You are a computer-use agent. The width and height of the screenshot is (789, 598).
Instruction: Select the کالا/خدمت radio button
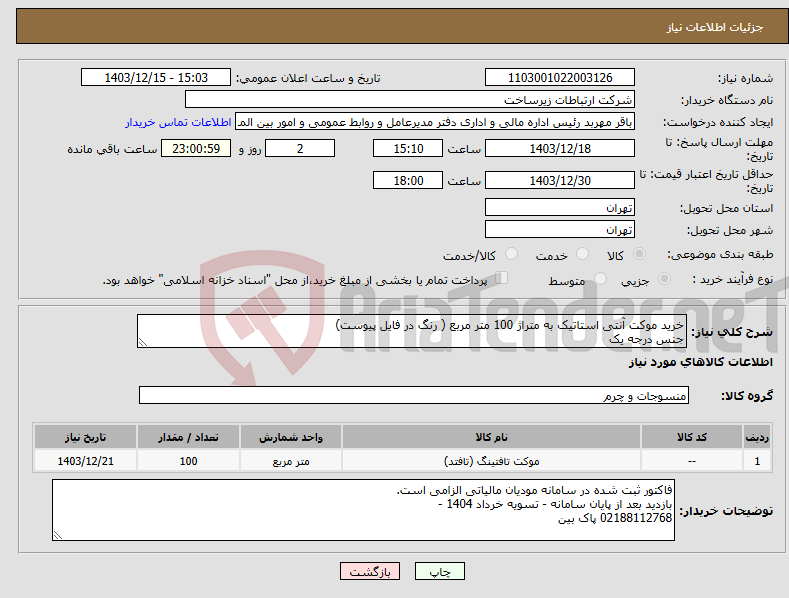(x=511, y=254)
